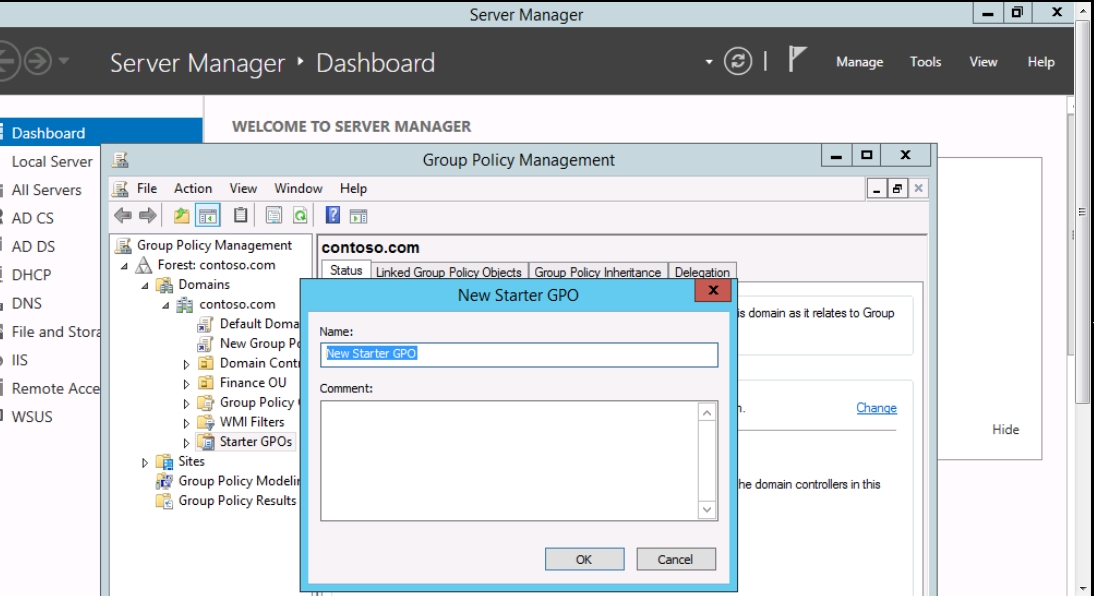The height and width of the screenshot is (596, 1094).
Task: Click the Back arrow in the GPMC toolbar
Action: pyautogui.click(x=123, y=215)
